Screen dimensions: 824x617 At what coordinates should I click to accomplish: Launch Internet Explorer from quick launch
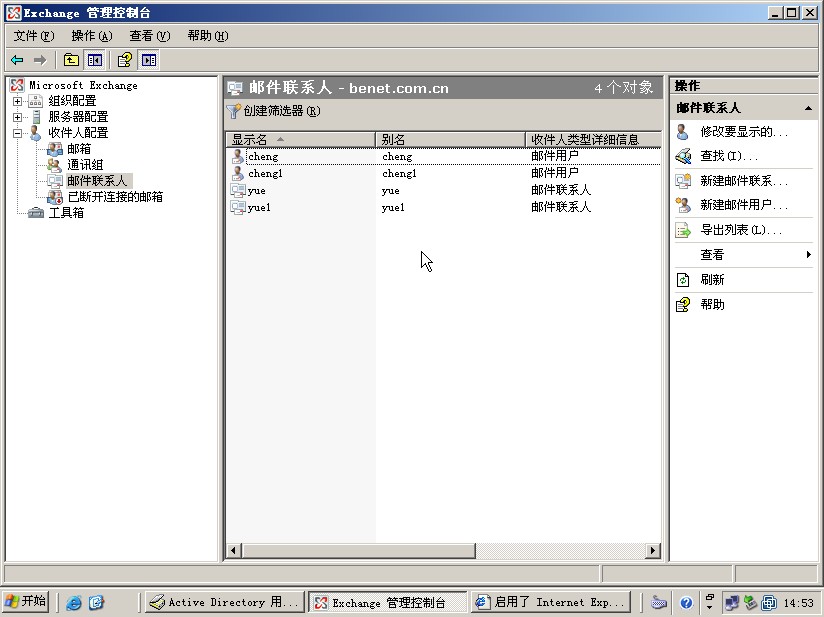click(74, 602)
